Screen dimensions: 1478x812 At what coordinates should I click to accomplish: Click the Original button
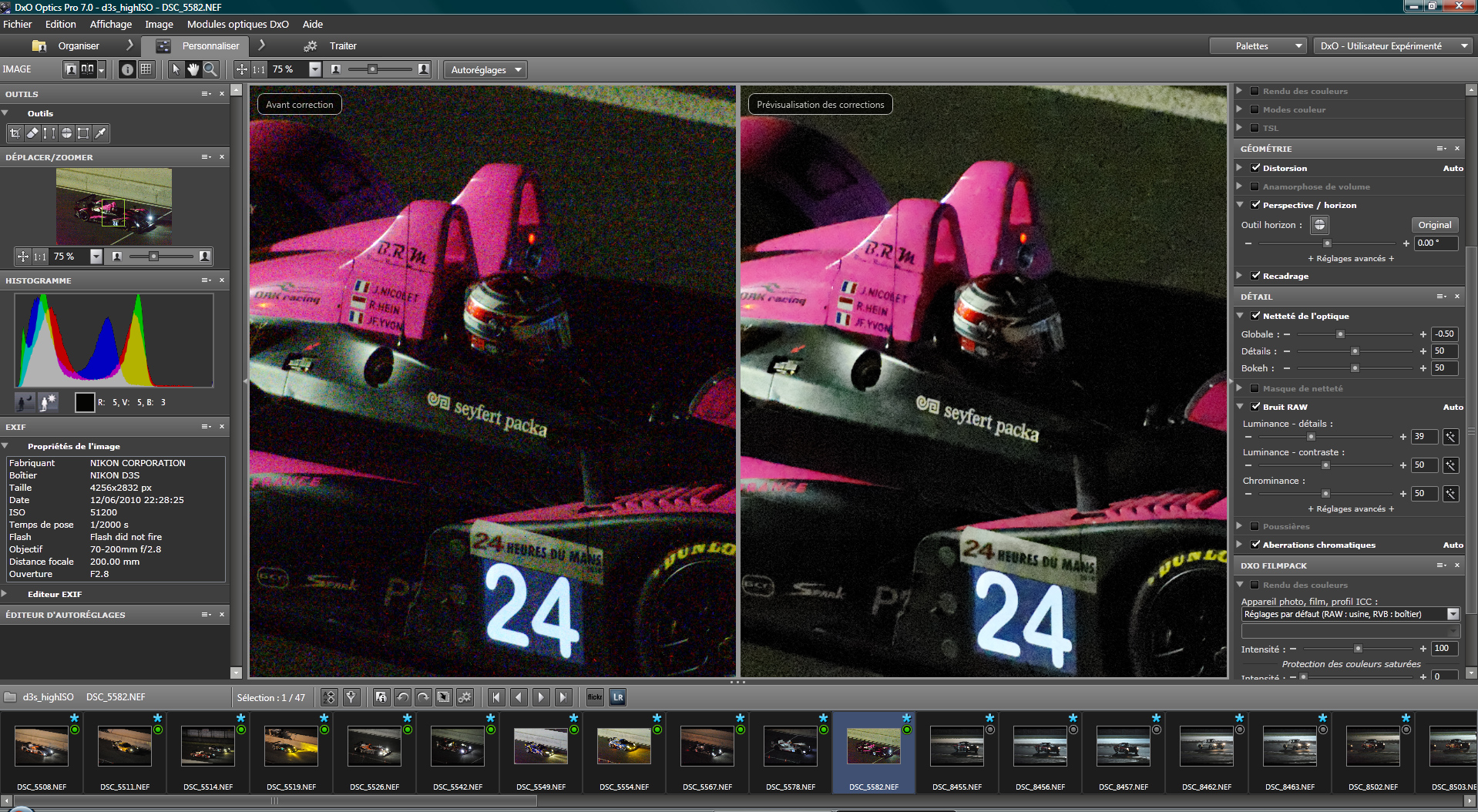pos(1434,225)
